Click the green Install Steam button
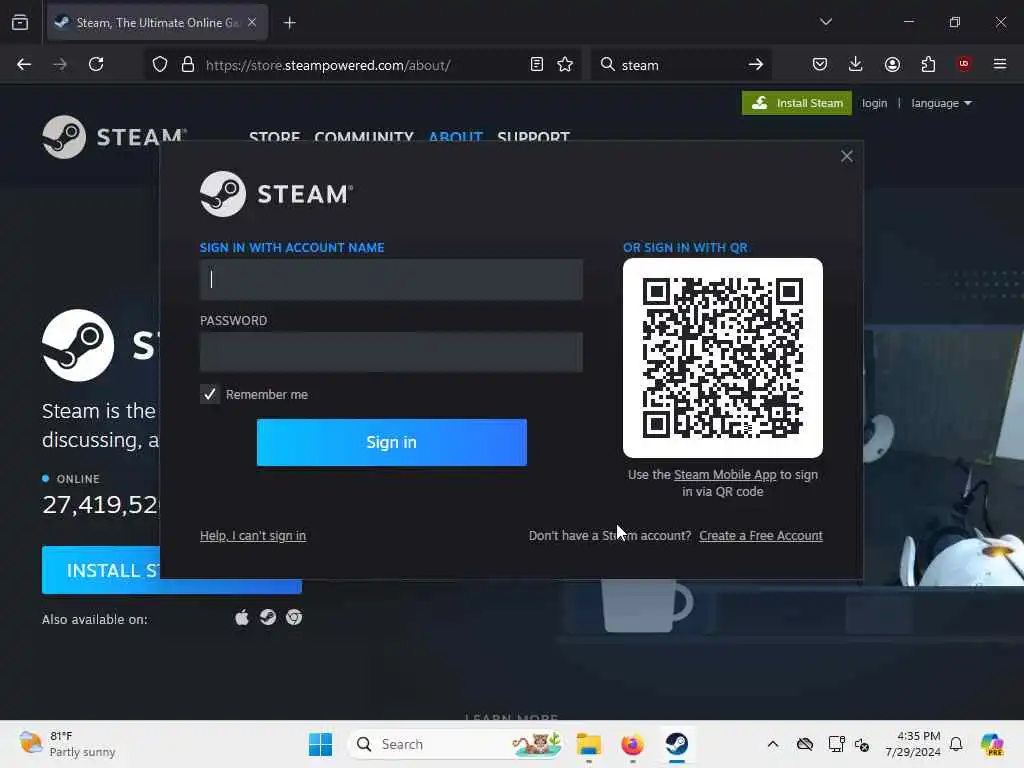This screenshot has width=1024, height=768. 797,103
